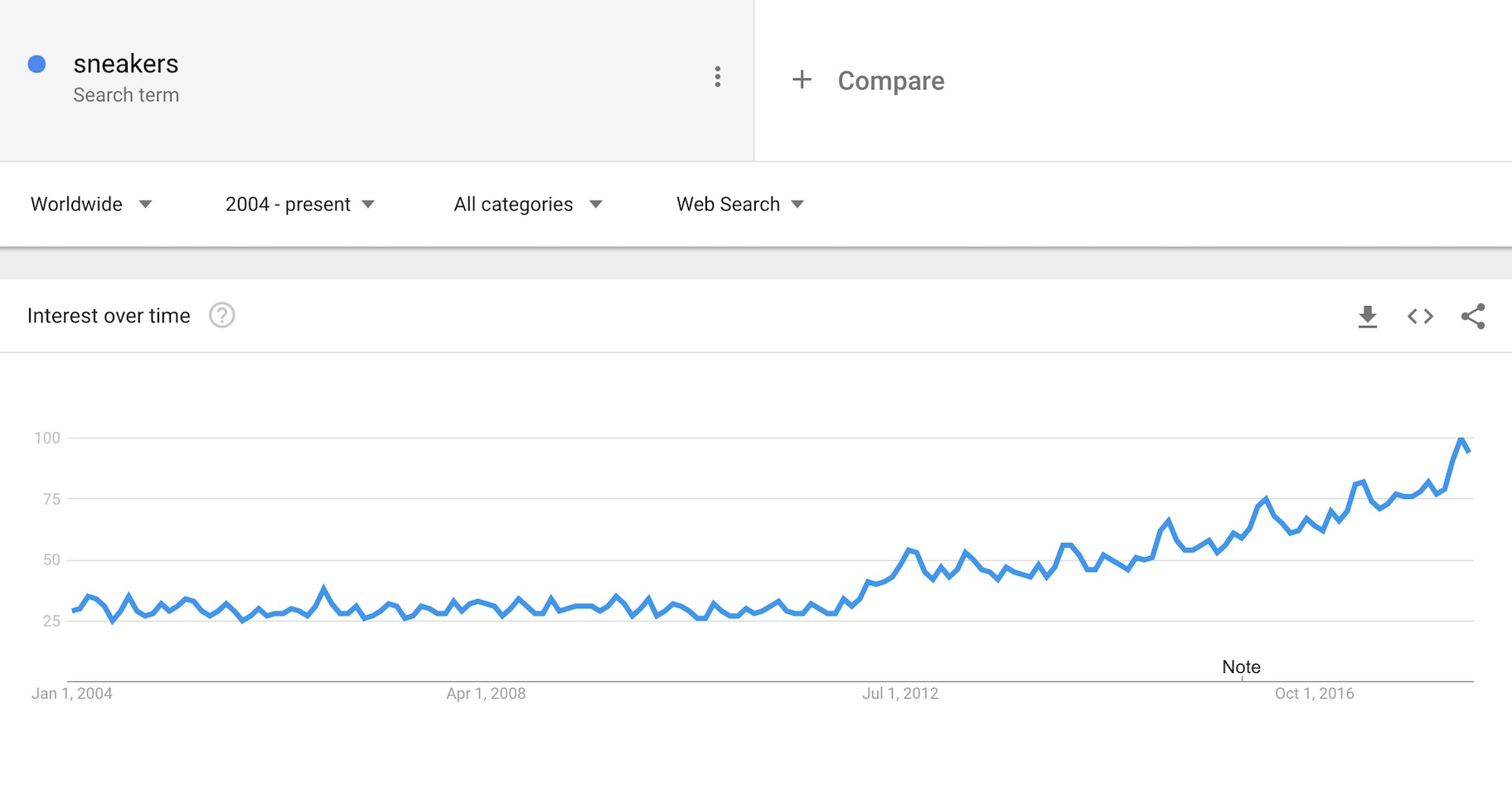The image size is (1512, 789).
Task: Click the Search term label under sneakers
Action: click(126, 94)
